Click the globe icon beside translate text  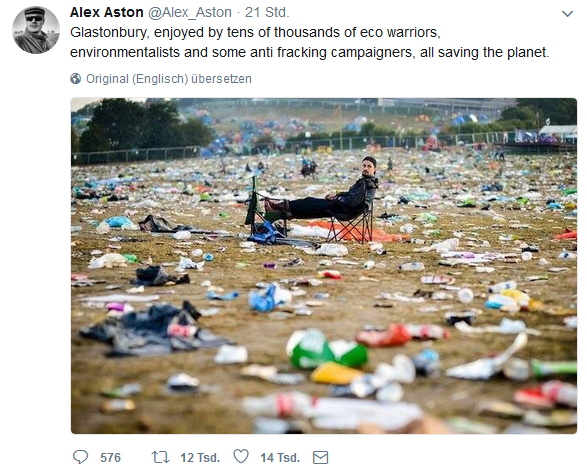pyautogui.click(x=76, y=79)
